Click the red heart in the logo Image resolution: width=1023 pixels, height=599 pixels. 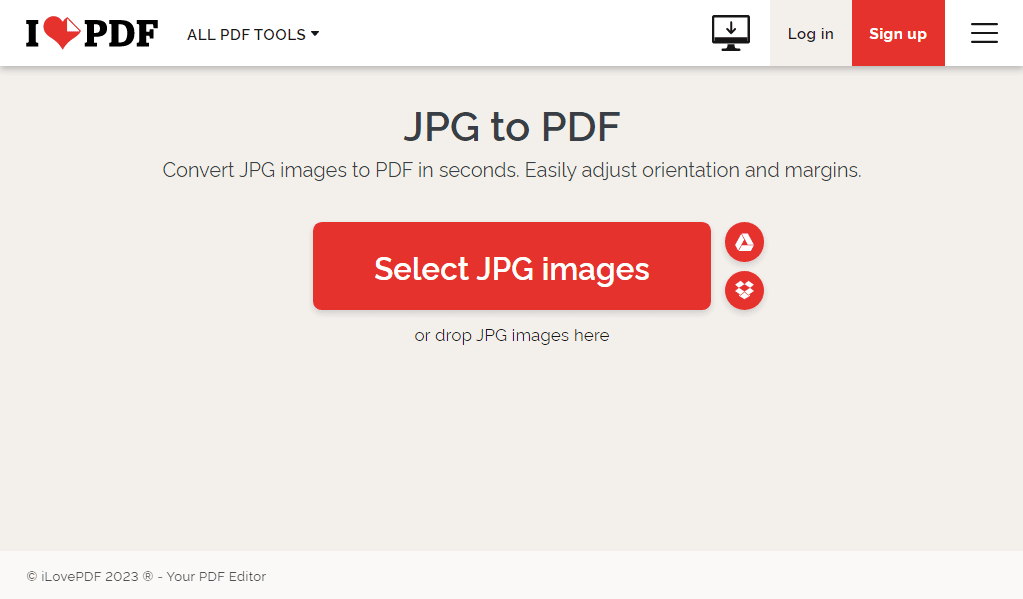pos(63,33)
